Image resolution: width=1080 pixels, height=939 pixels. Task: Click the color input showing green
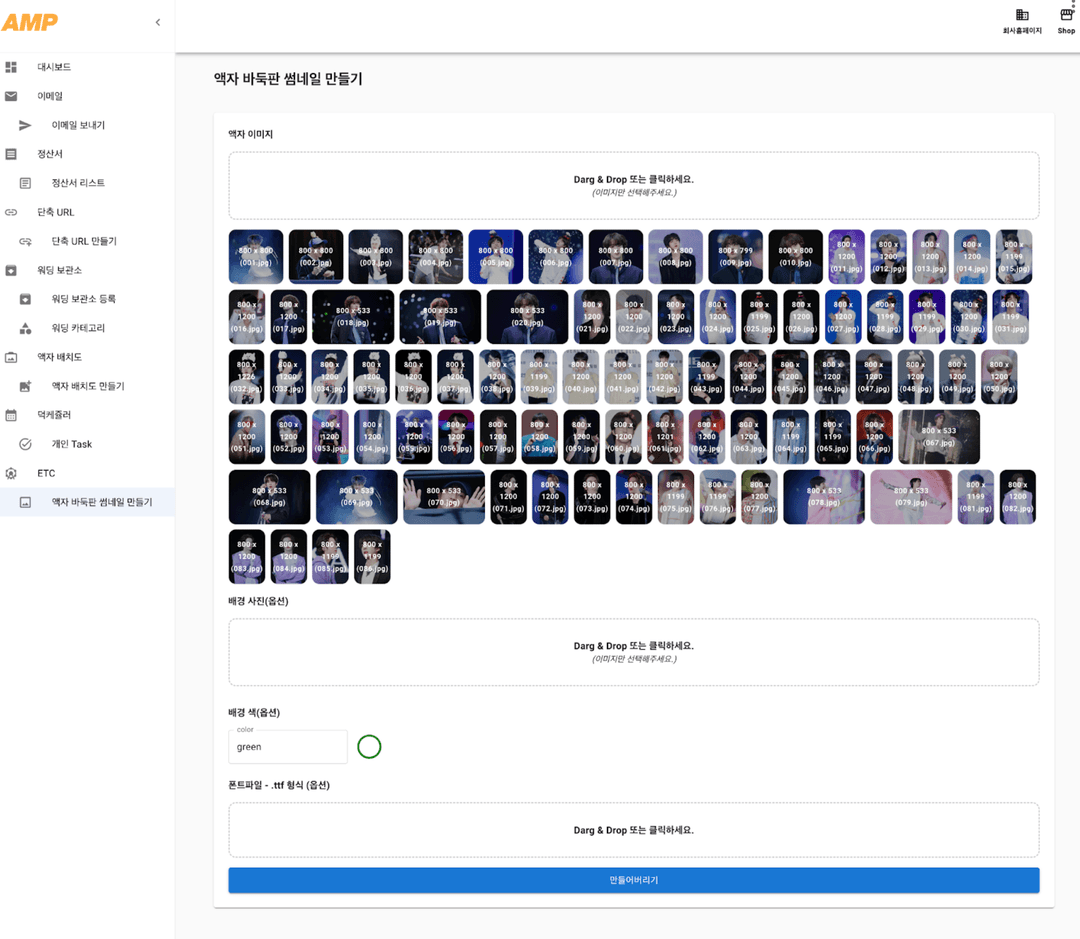tap(287, 747)
